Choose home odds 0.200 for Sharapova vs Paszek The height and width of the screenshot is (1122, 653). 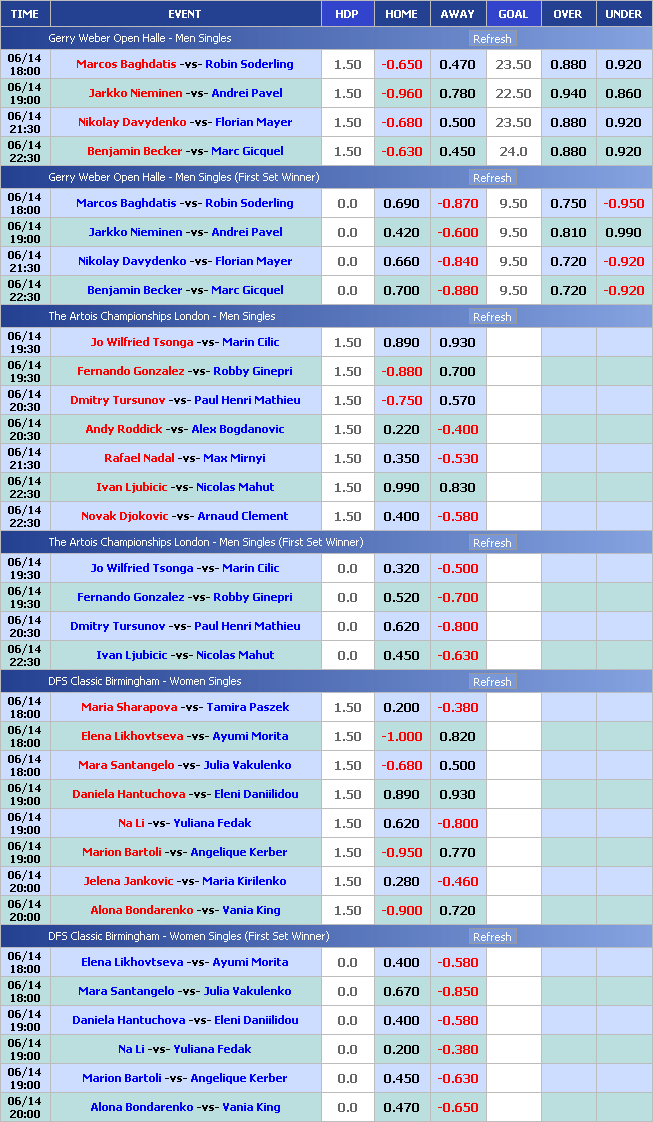coord(401,707)
